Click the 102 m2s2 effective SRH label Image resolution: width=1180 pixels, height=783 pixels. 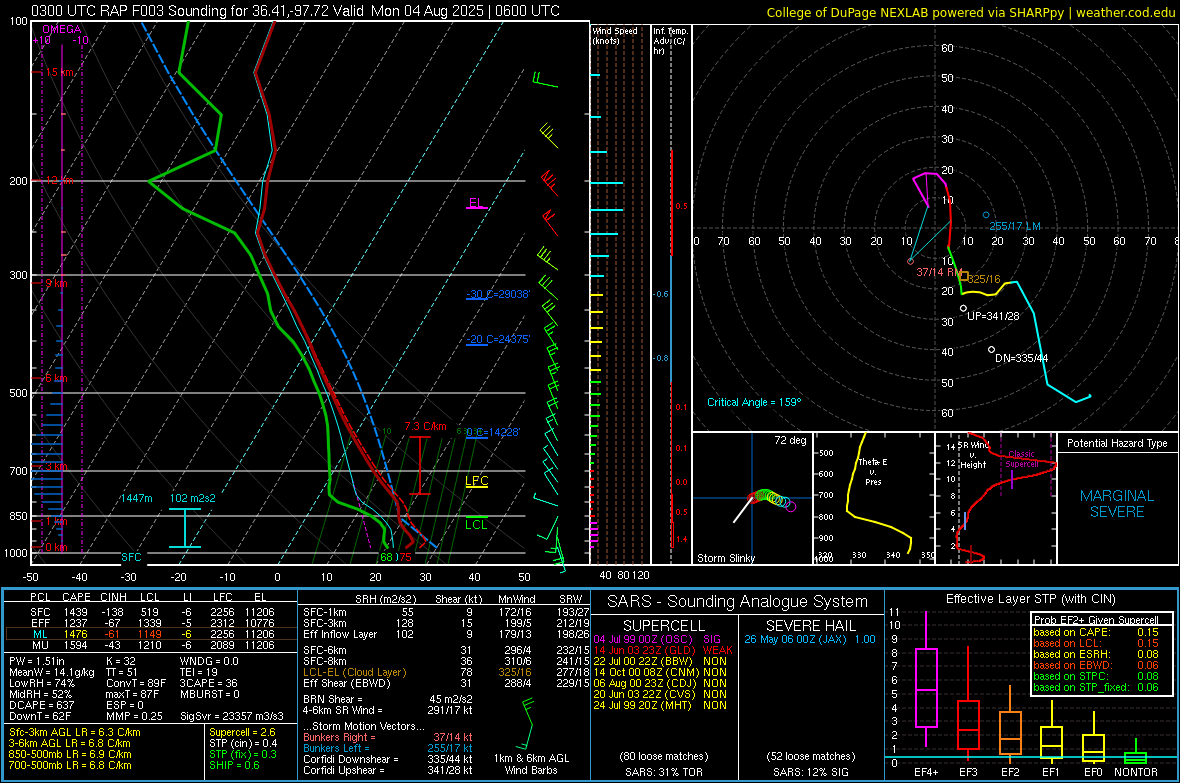click(x=193, y=498)
